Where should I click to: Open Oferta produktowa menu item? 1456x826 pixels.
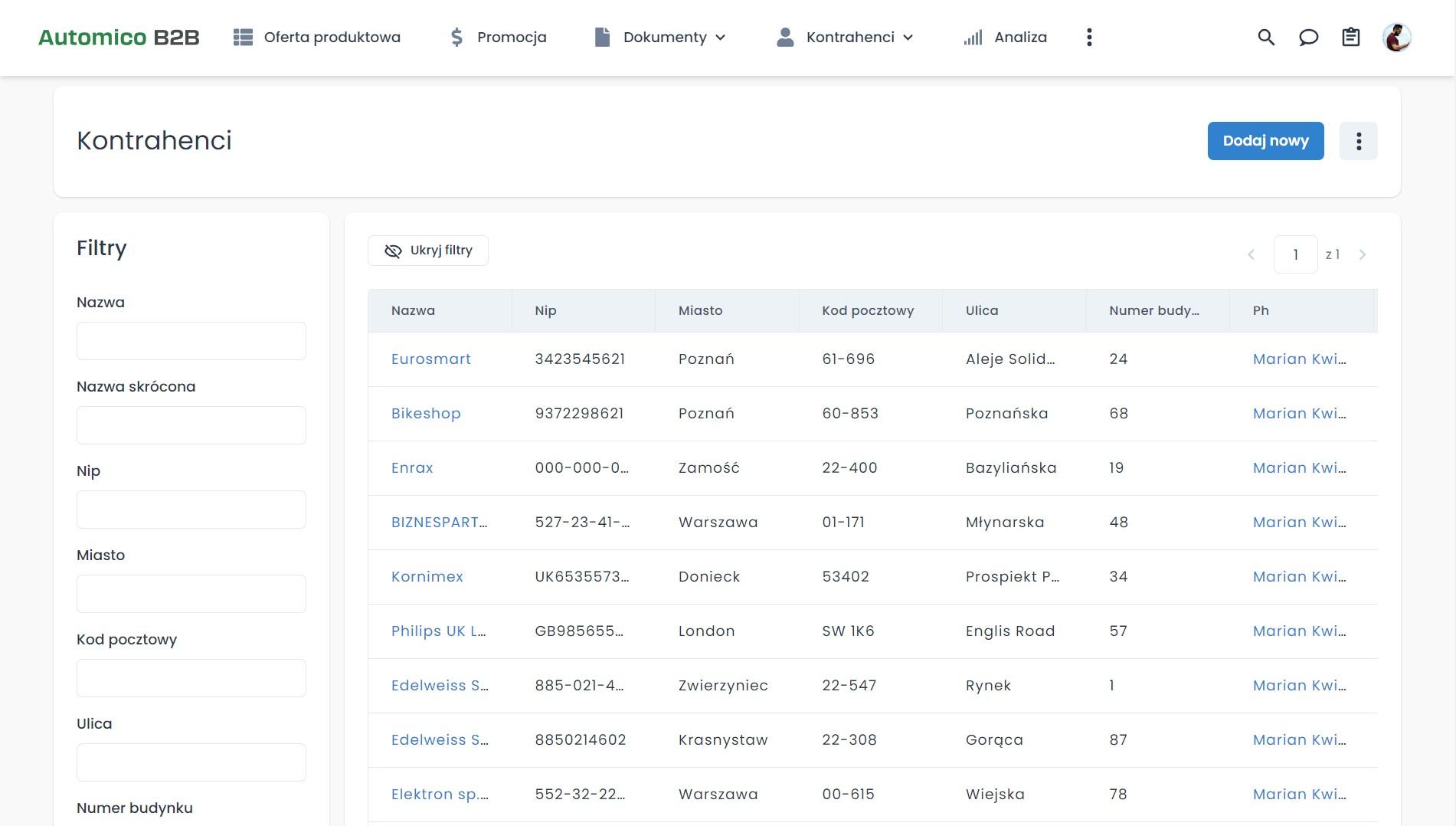point(317,38)
